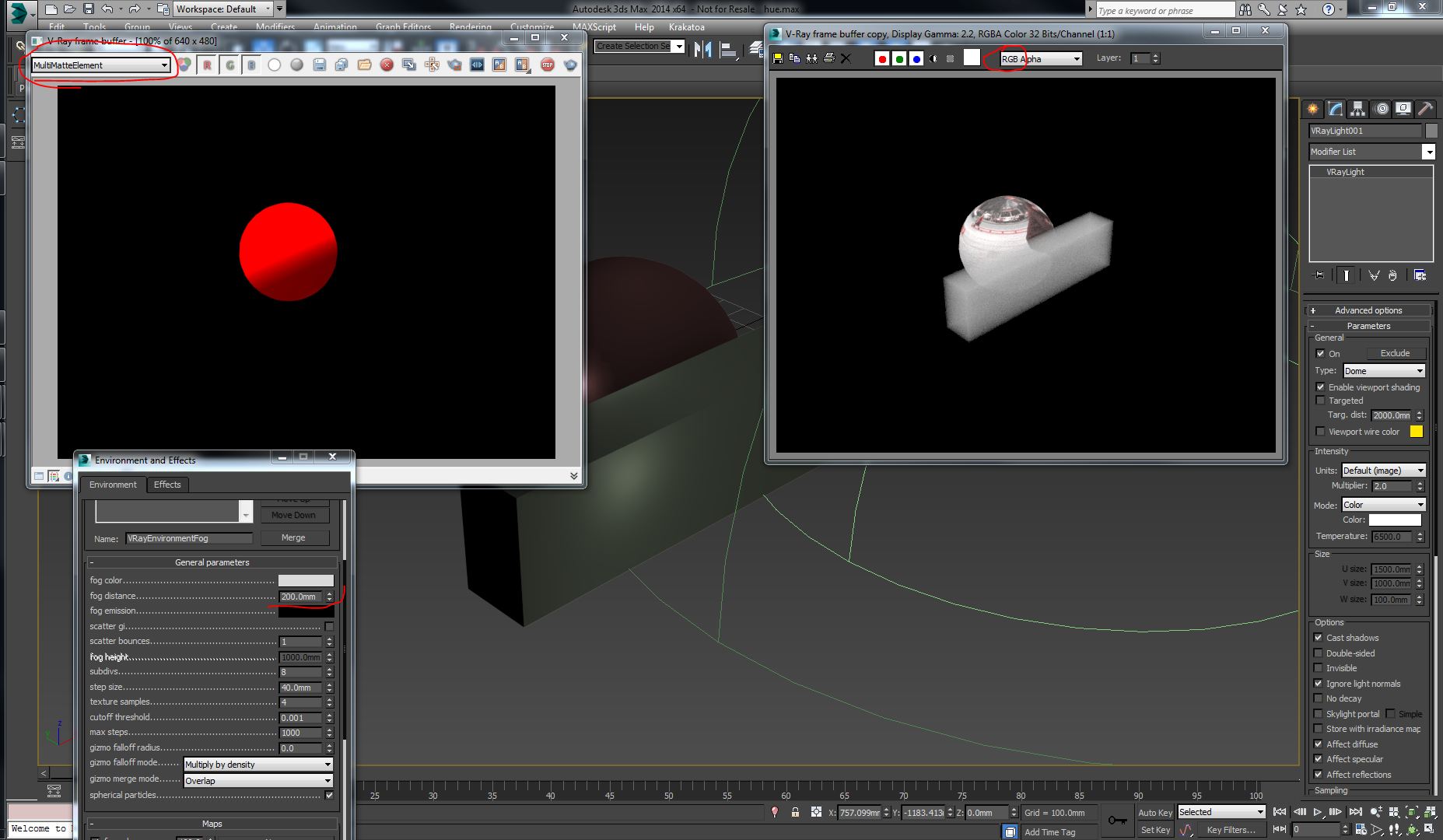Open the Mode dropdown set to Color
Viewport: 1443px width, 840px height.
(1383, 505)
